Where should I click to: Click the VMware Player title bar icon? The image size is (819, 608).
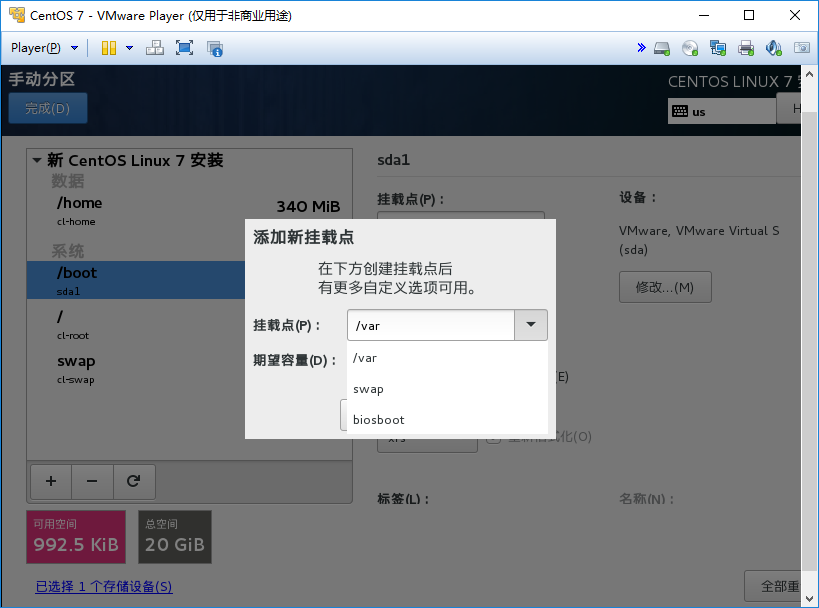click(17, 15)
